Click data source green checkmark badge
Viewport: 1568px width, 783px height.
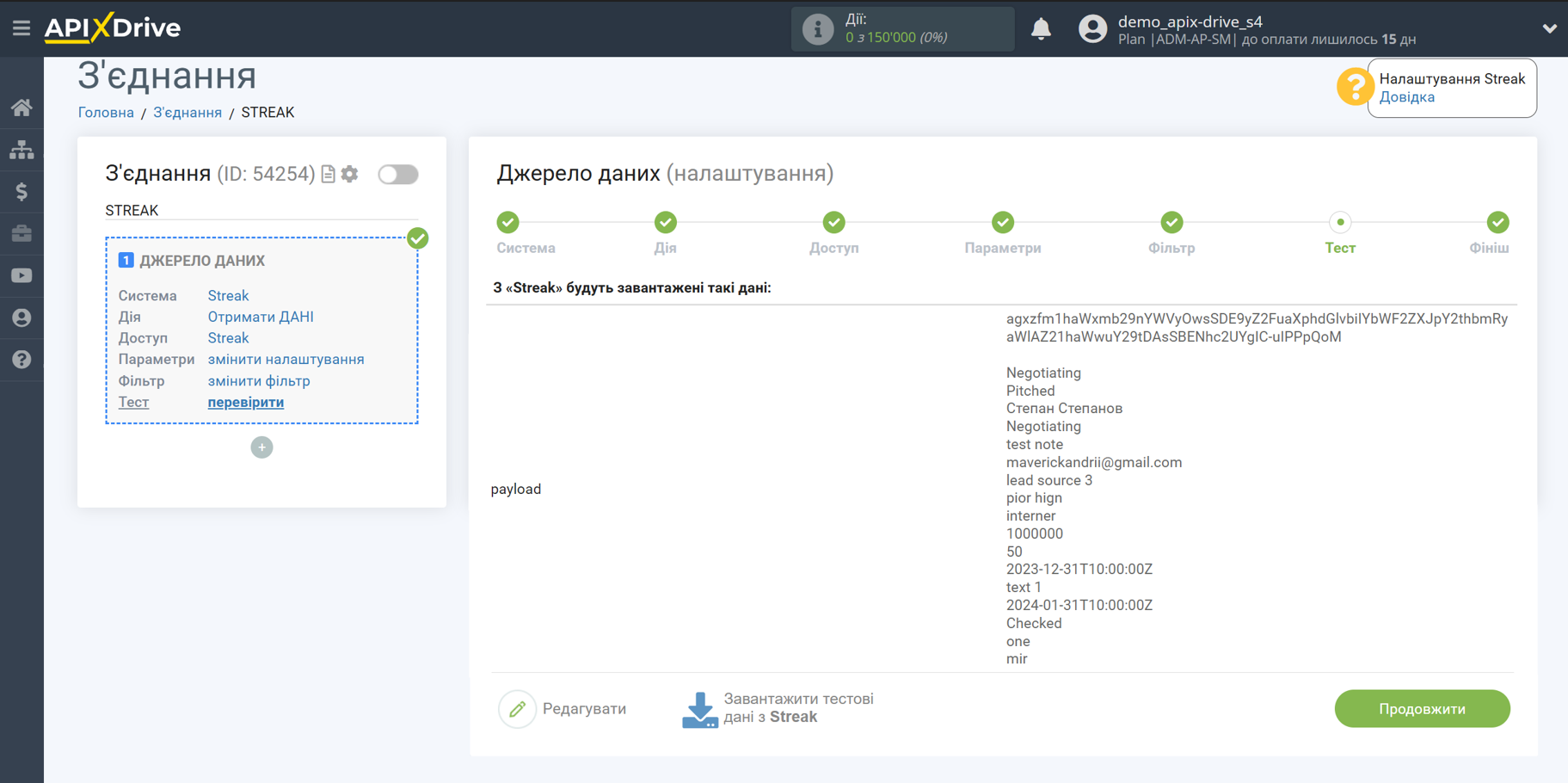pos(418,238)
